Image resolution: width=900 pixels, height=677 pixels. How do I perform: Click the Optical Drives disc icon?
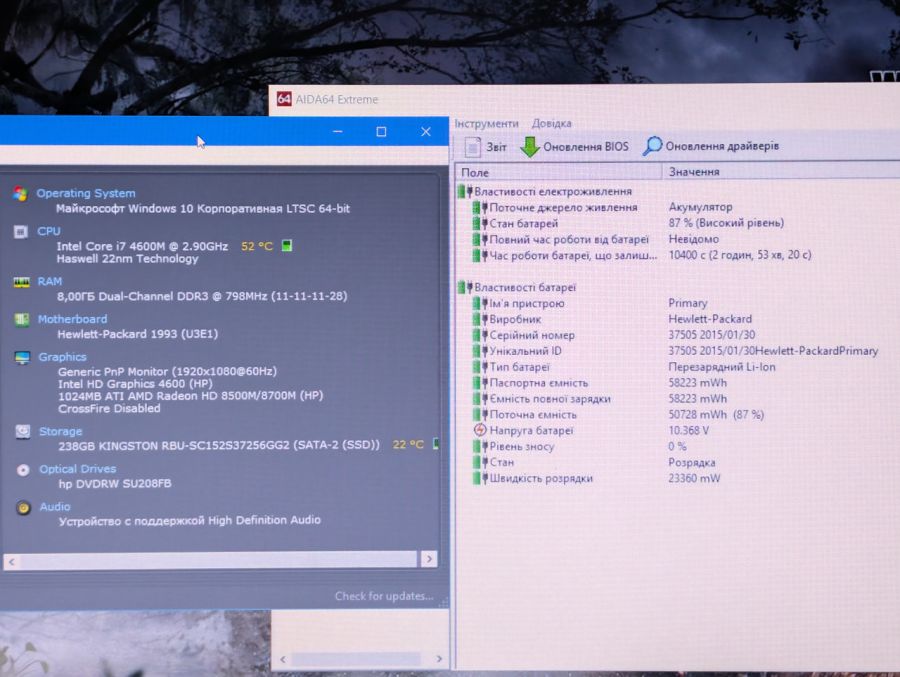[23, 470]
